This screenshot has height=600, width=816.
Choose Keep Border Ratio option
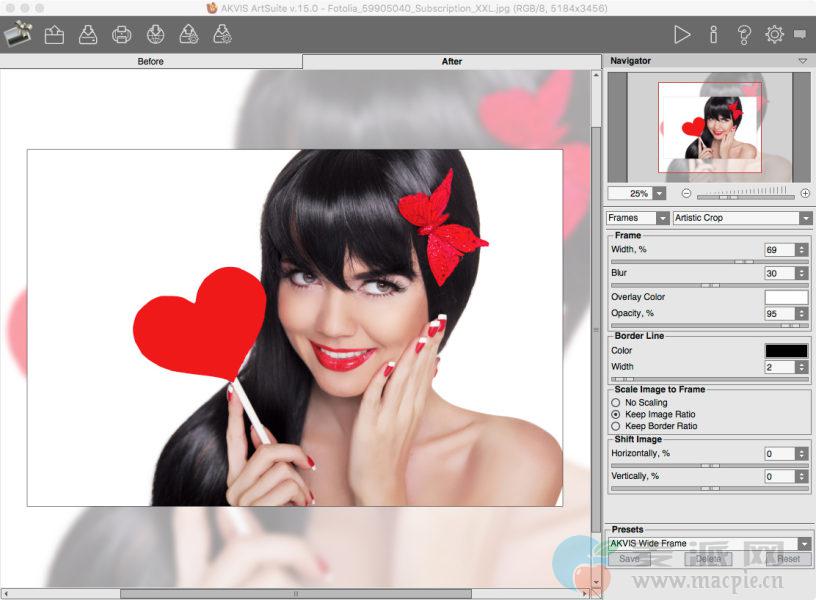coord(616,426)
